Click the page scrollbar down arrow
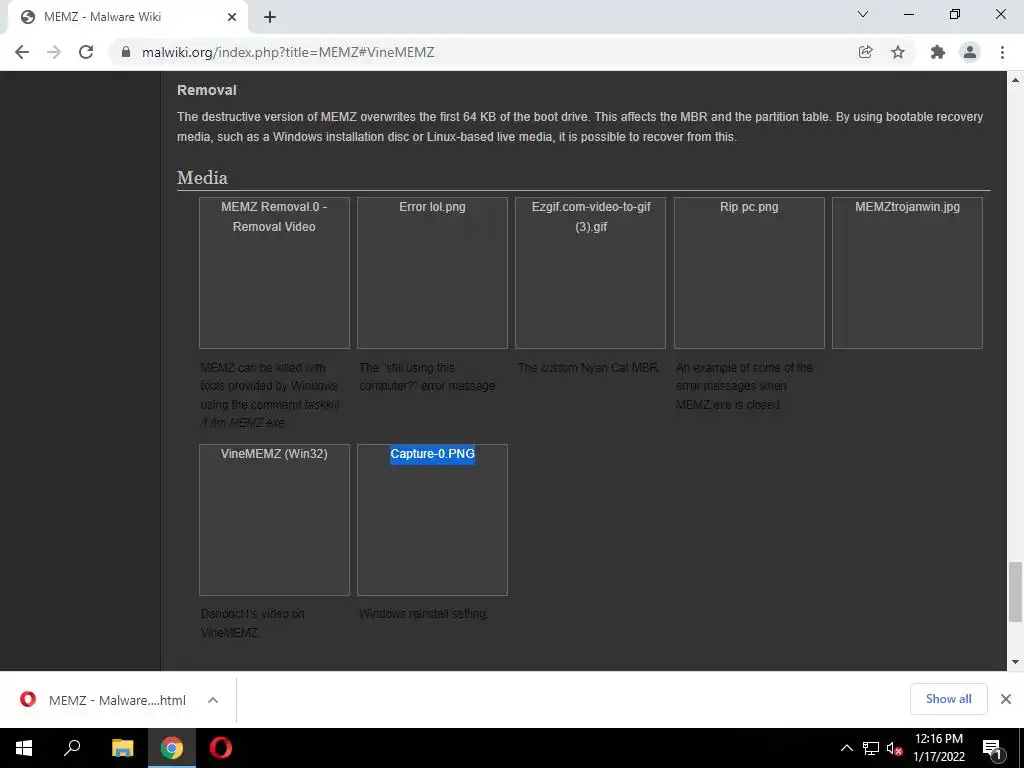This screenshot has width=1024, height=768. 1016,662
